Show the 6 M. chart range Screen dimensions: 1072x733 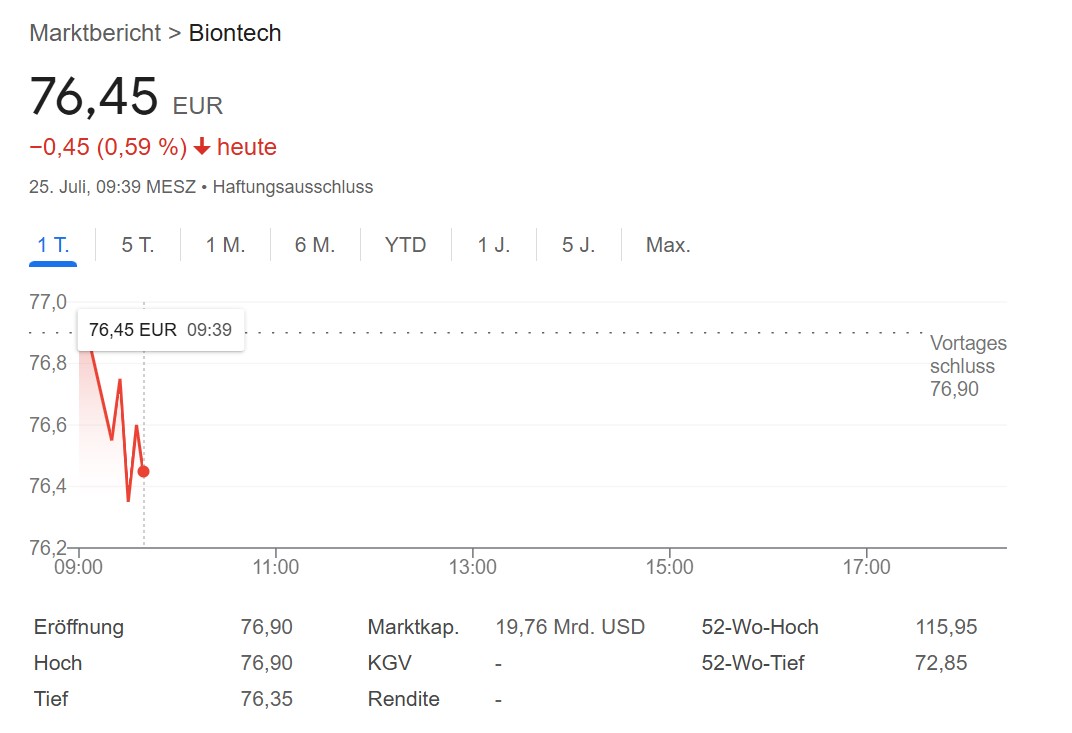tap(314, 245)
